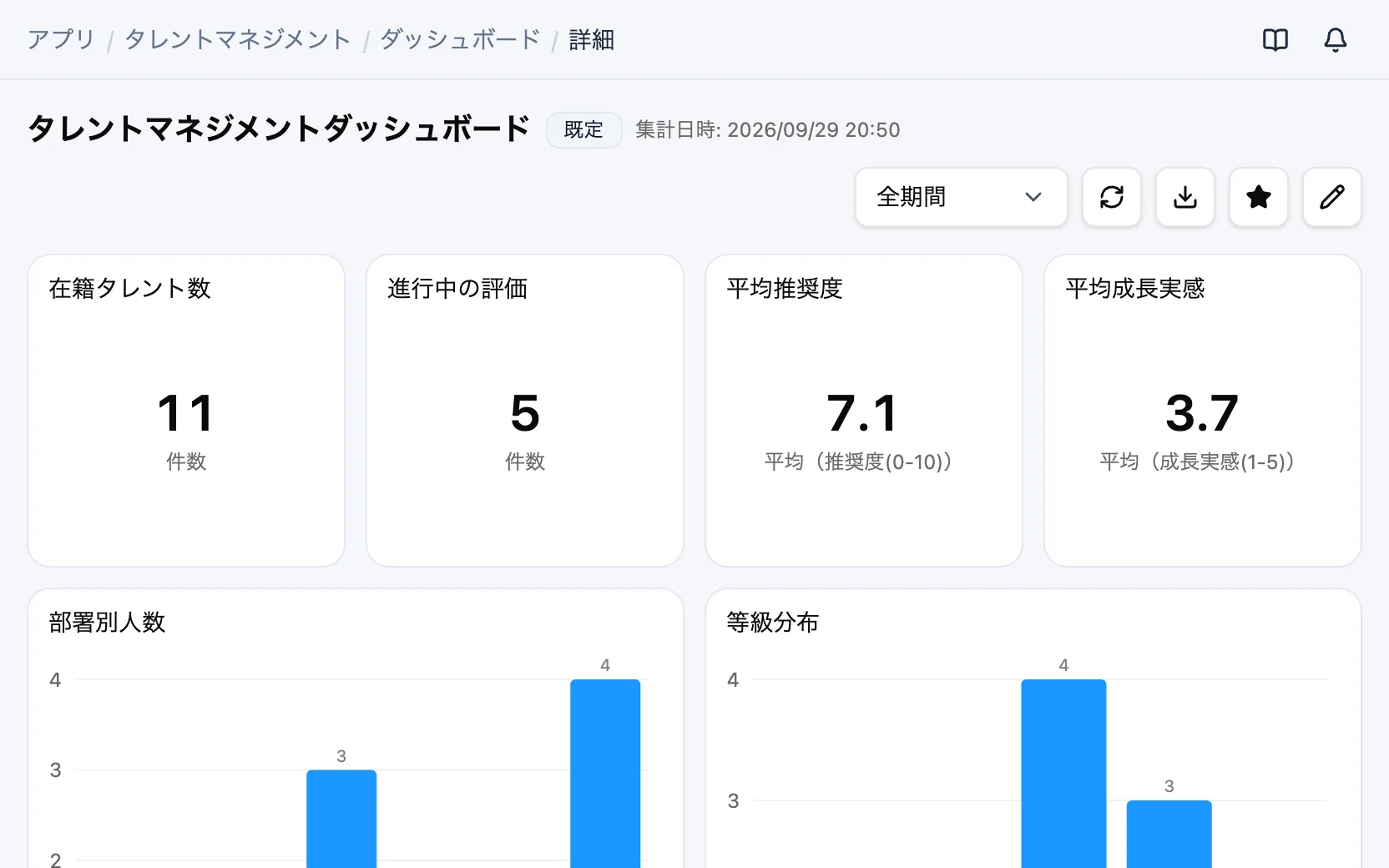1389x868 pixels.
Task: Download the dashboard export
Action: (x=1185, y=197)
